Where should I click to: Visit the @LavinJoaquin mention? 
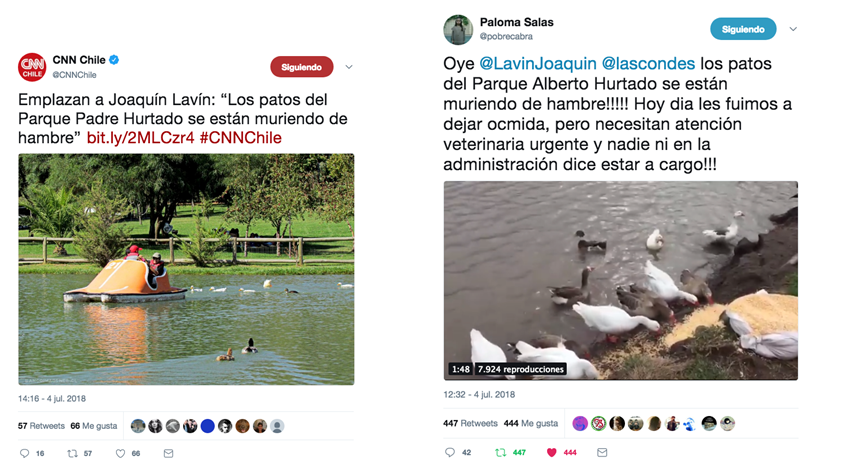pyautogui.click(x=538, y=64)
